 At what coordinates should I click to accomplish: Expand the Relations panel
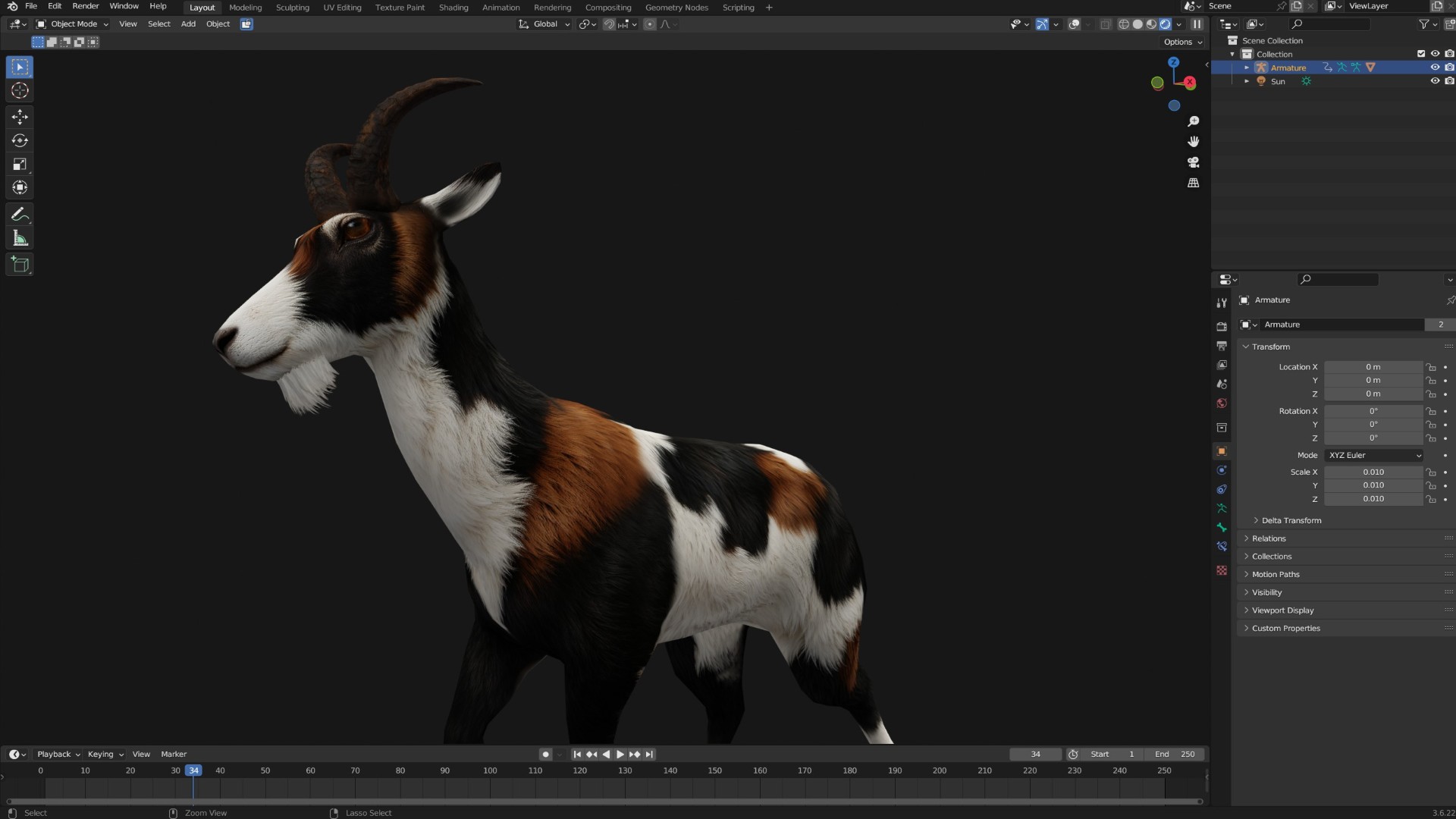click(x=1269, y=539)
